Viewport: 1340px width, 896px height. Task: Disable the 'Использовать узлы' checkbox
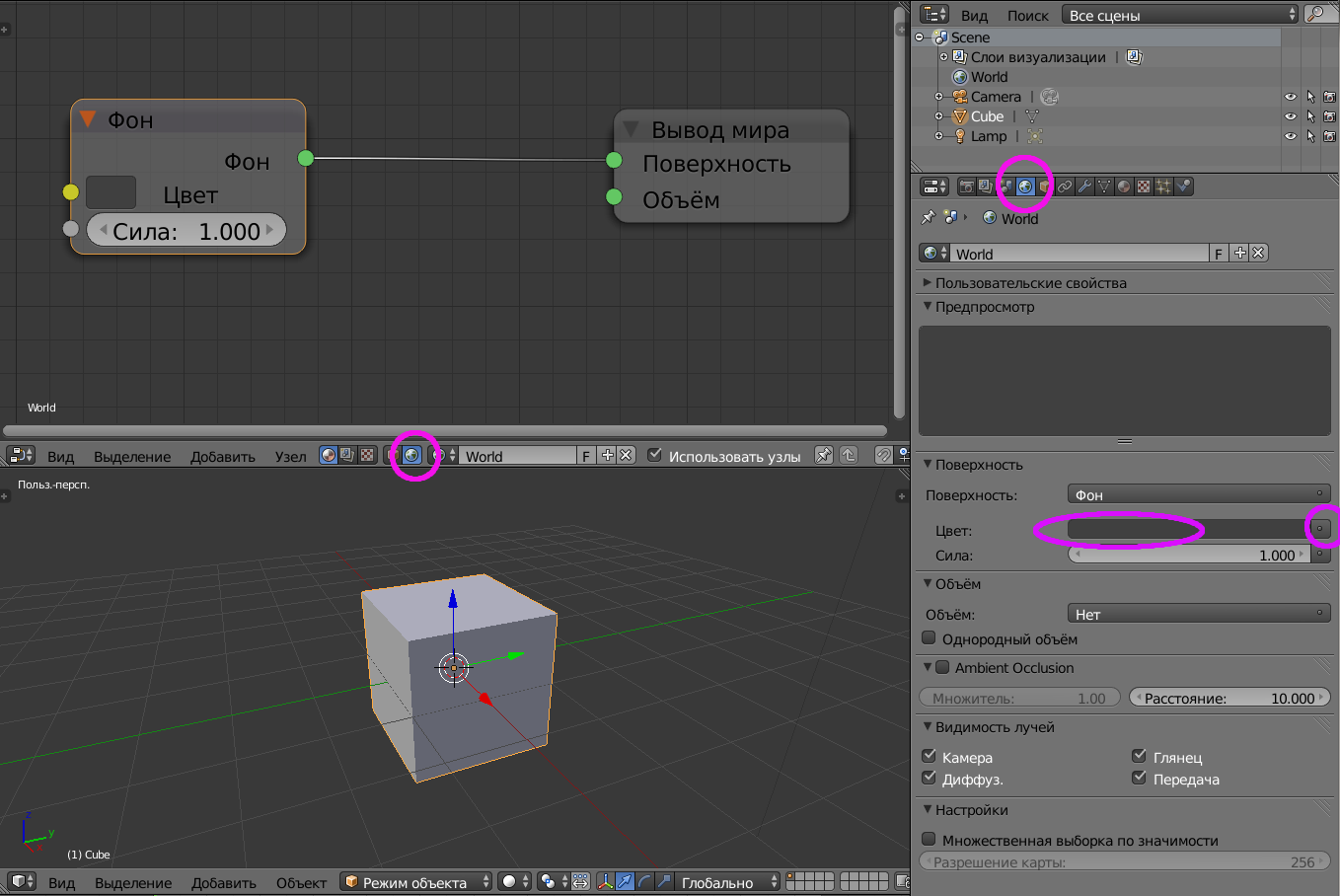[654, 455]
